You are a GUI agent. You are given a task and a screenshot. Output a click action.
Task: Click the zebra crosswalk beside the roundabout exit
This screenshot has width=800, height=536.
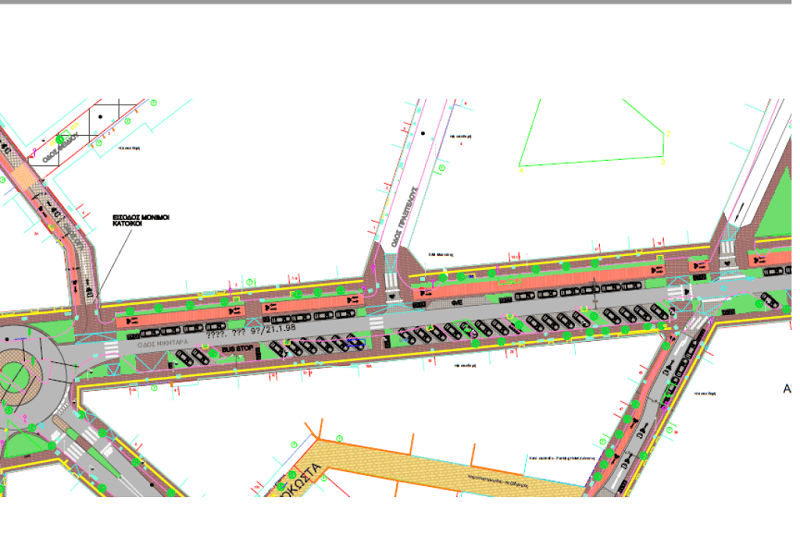pos(111,349)
